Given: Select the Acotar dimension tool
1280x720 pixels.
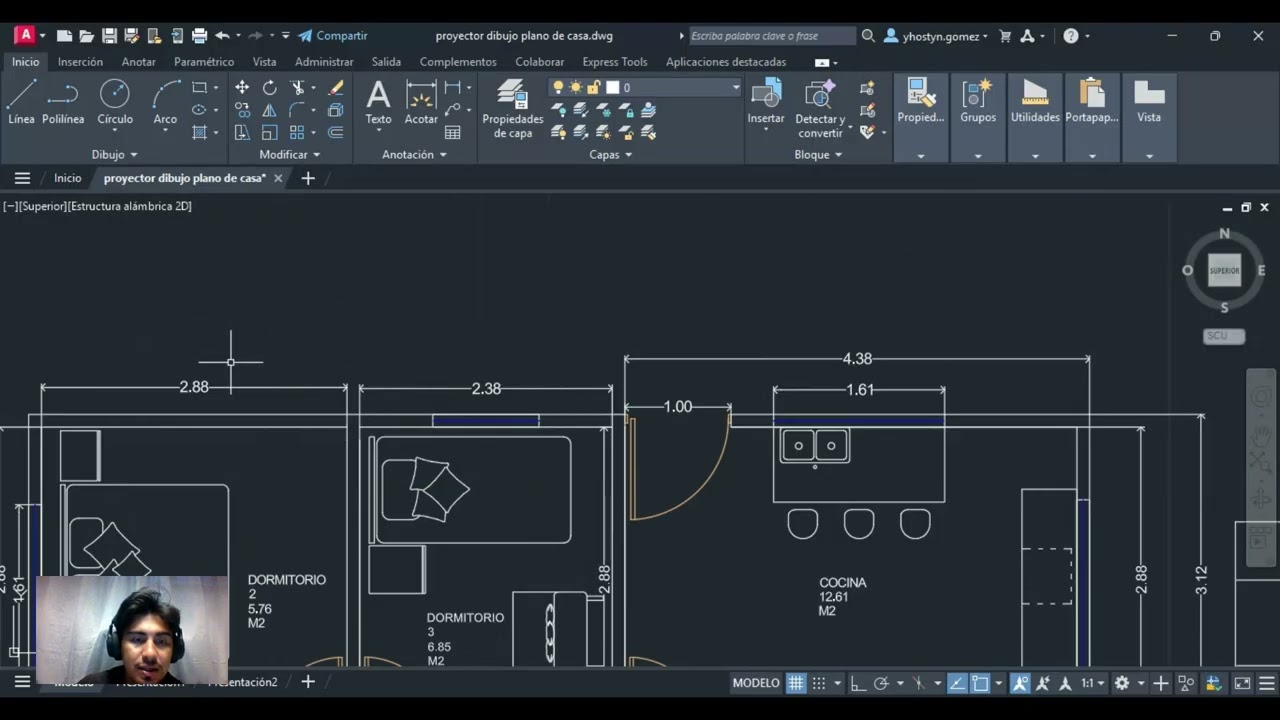Looking at the screenshot, I should pos(421,103).
